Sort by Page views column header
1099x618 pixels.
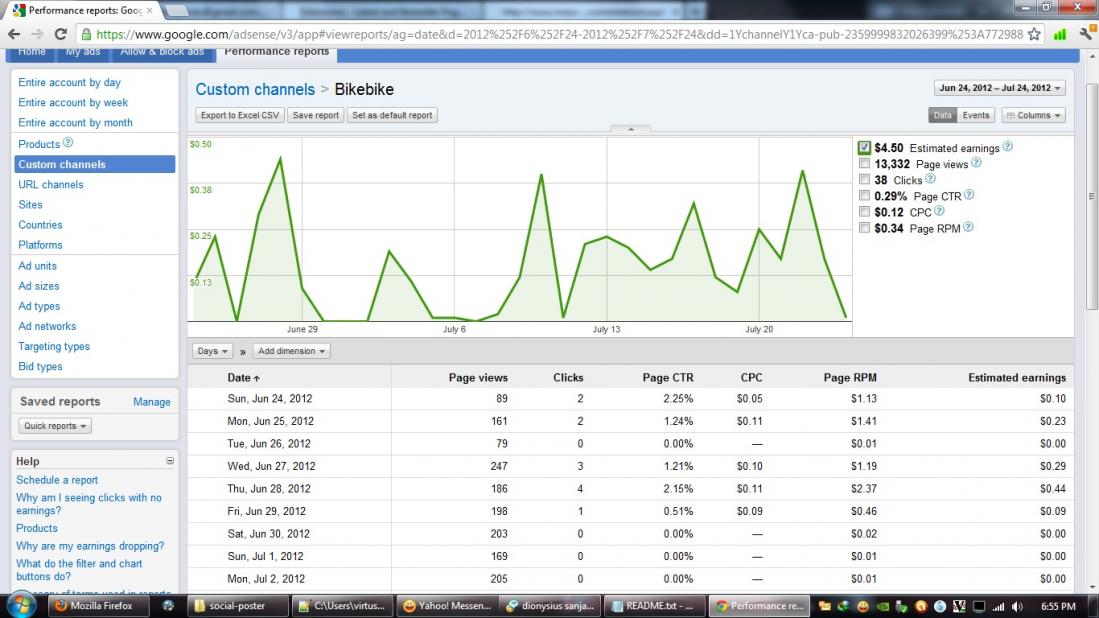click(478, 378)
